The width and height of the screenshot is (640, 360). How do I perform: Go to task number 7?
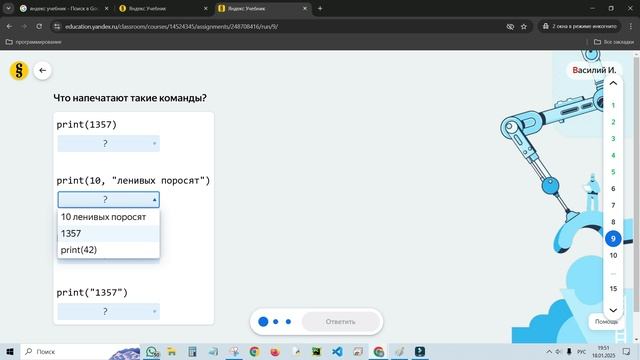[x=613, y=205]
